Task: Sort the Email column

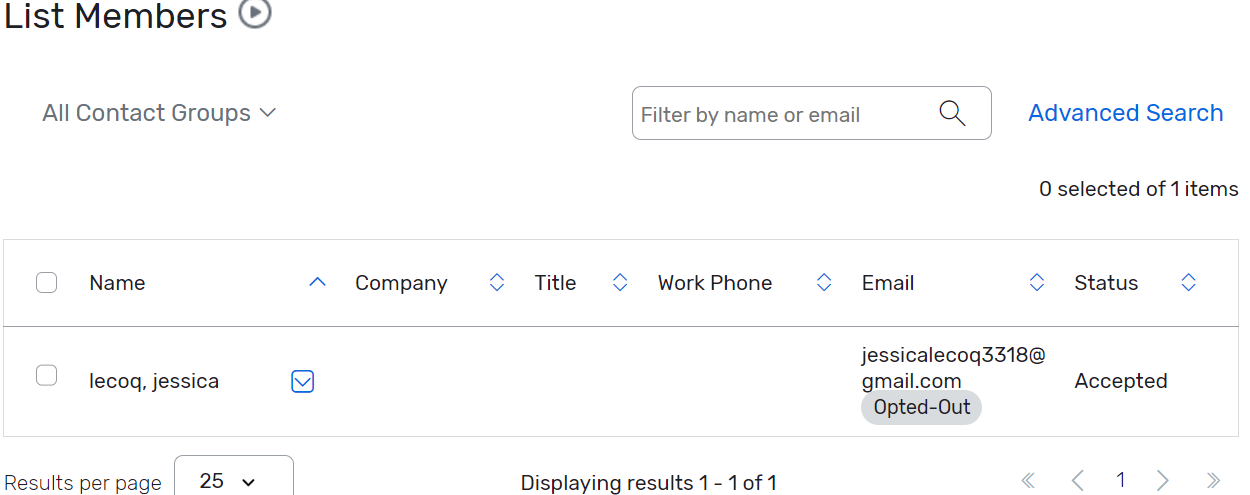Action: pyautogui.click(x=1037, y=283)
